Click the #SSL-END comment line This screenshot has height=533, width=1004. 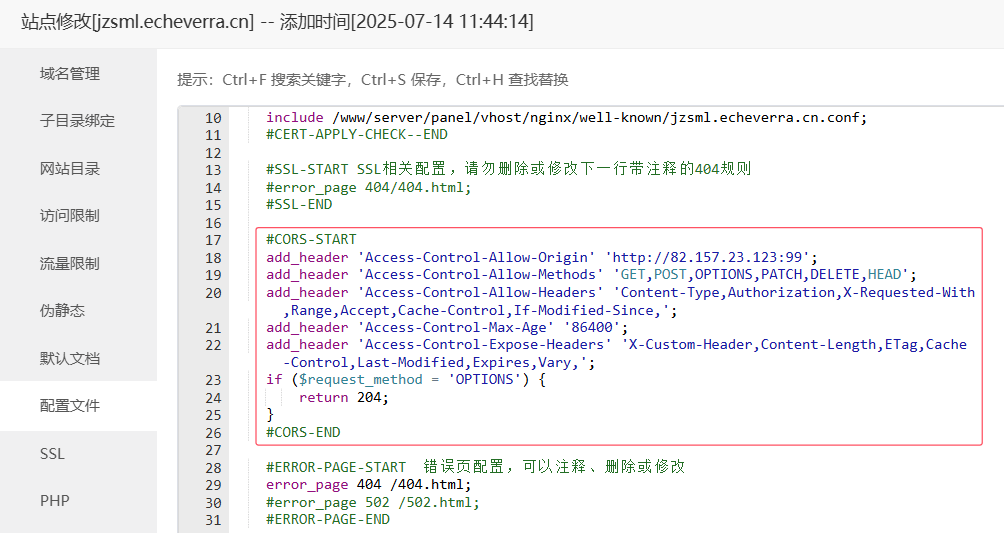pyautogui.click(x=298, y=205)
